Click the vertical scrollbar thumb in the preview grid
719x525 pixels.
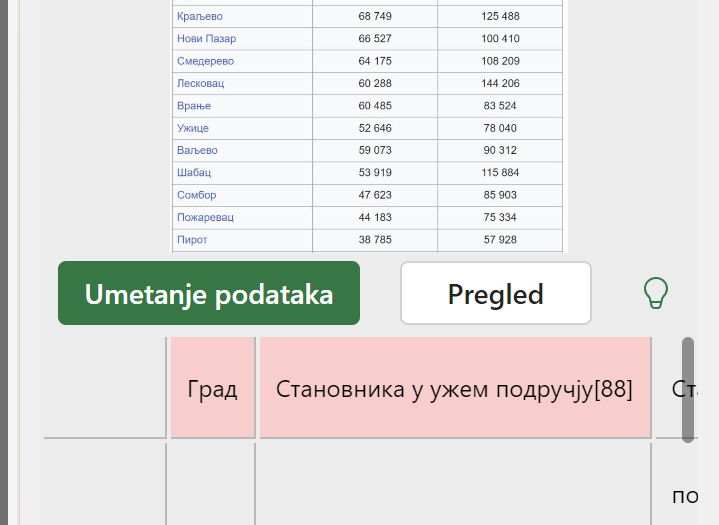coord(688,390)
